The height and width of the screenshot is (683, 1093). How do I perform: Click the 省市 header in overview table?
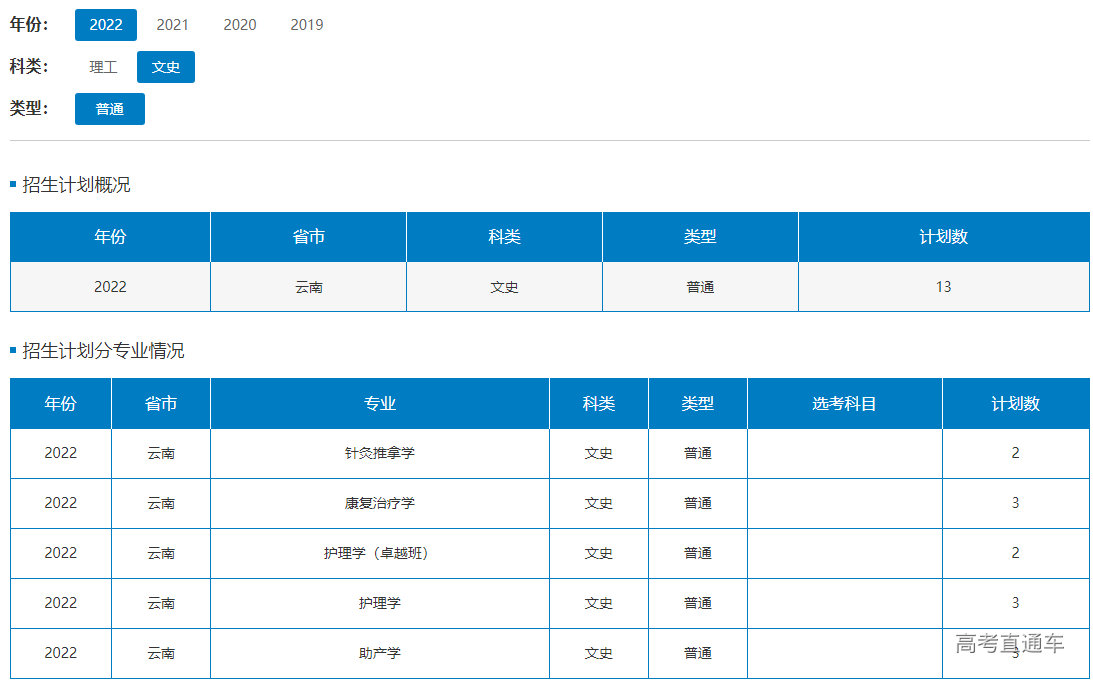point(308,237)
